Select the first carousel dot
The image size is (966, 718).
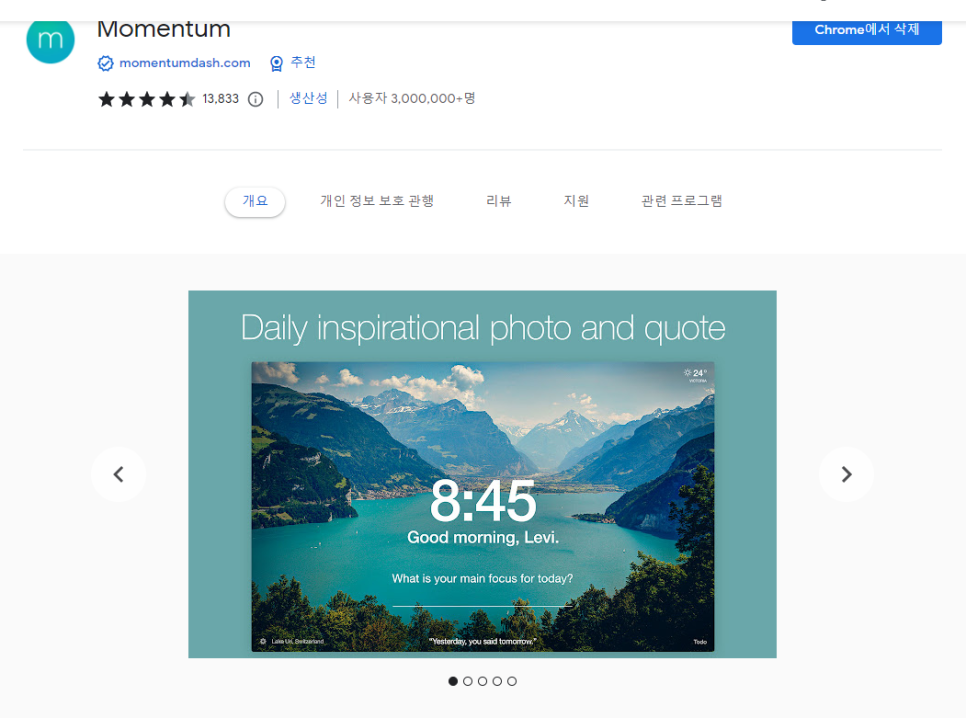coord(453,681)
